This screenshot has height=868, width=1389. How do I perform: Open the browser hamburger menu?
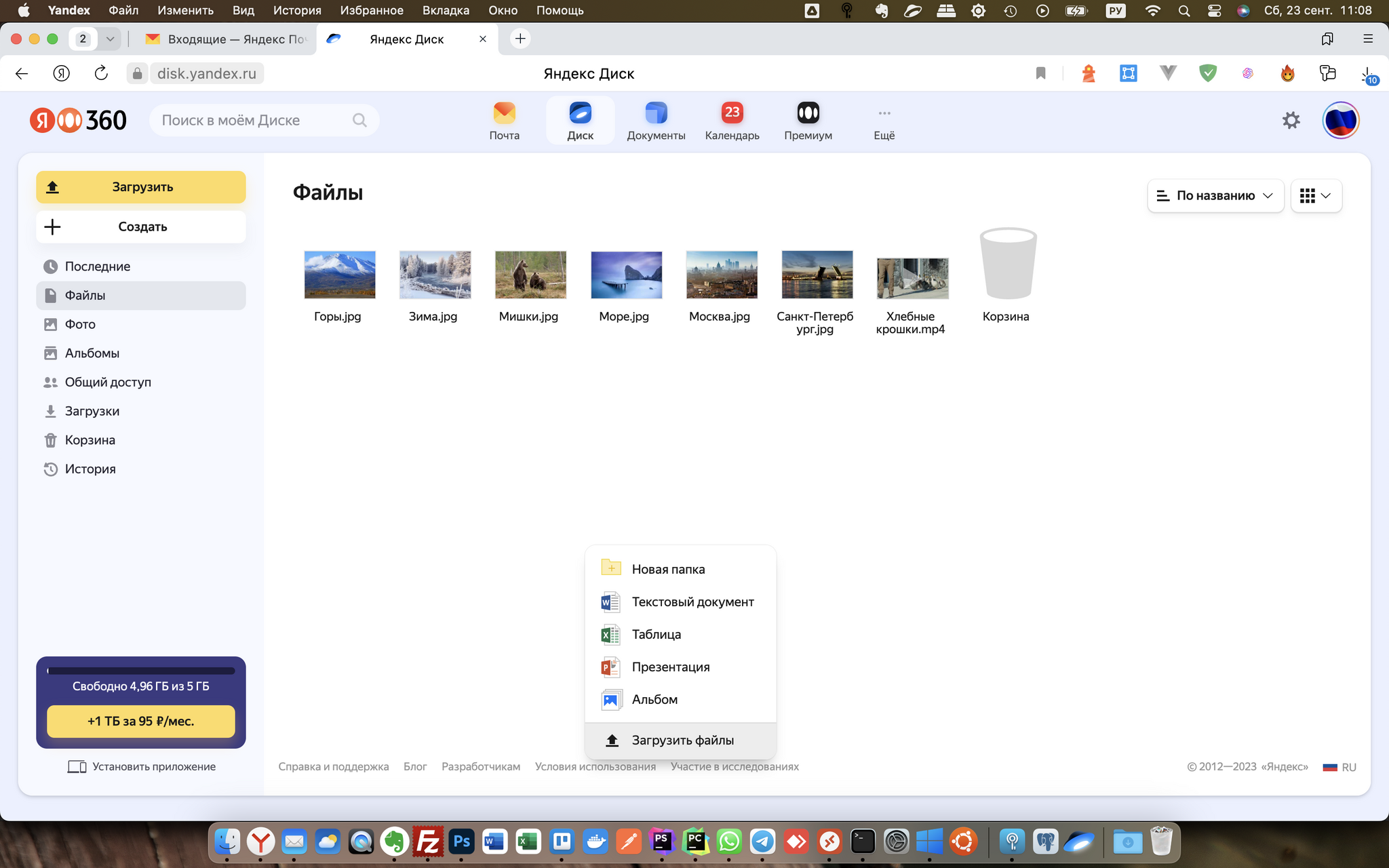click(x=1368, y=39)
